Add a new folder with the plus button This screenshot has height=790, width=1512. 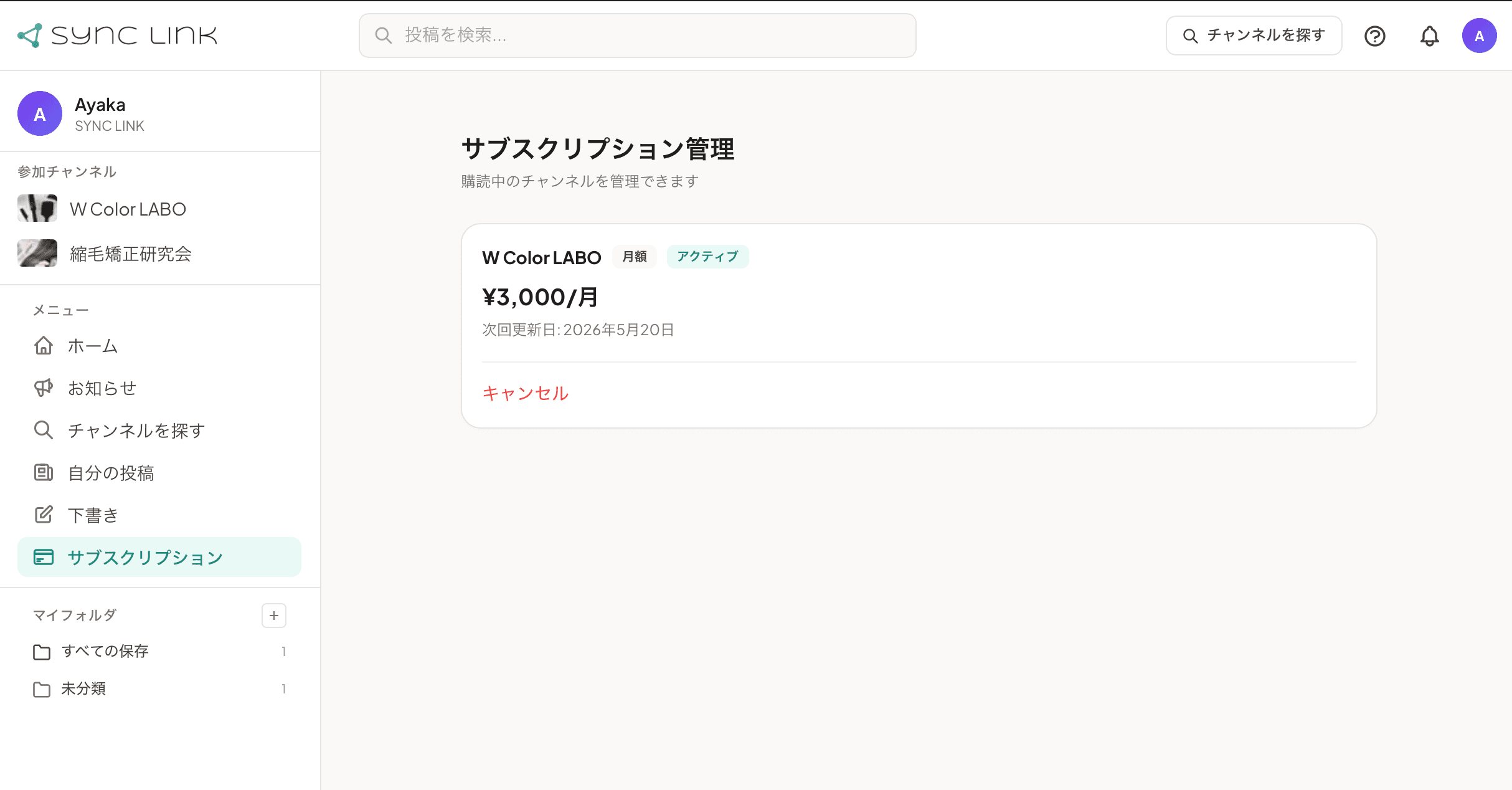click(x=273, y=616)
